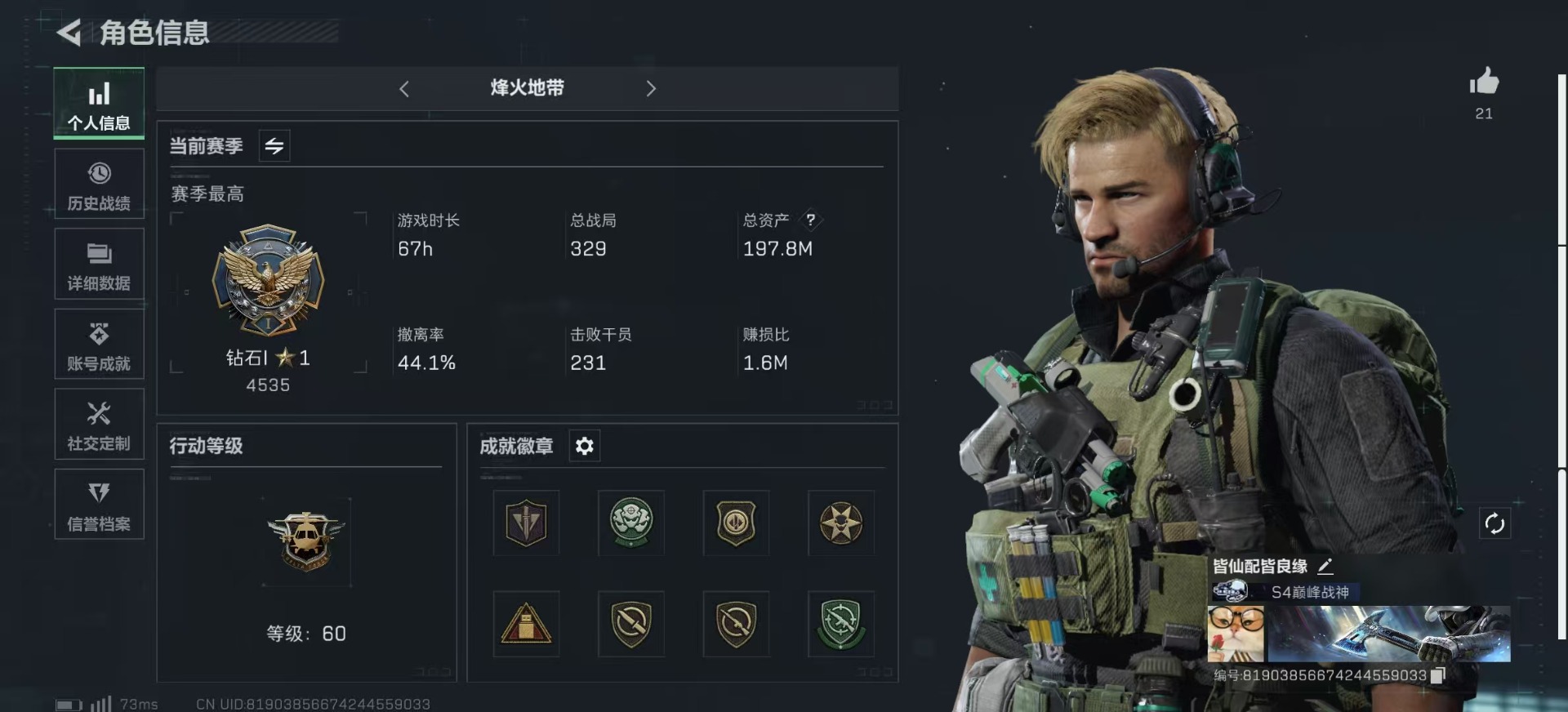This screenshot has height=712, width=1568.
Task: Select the green flower achievement badge
Action: [631, 523]
